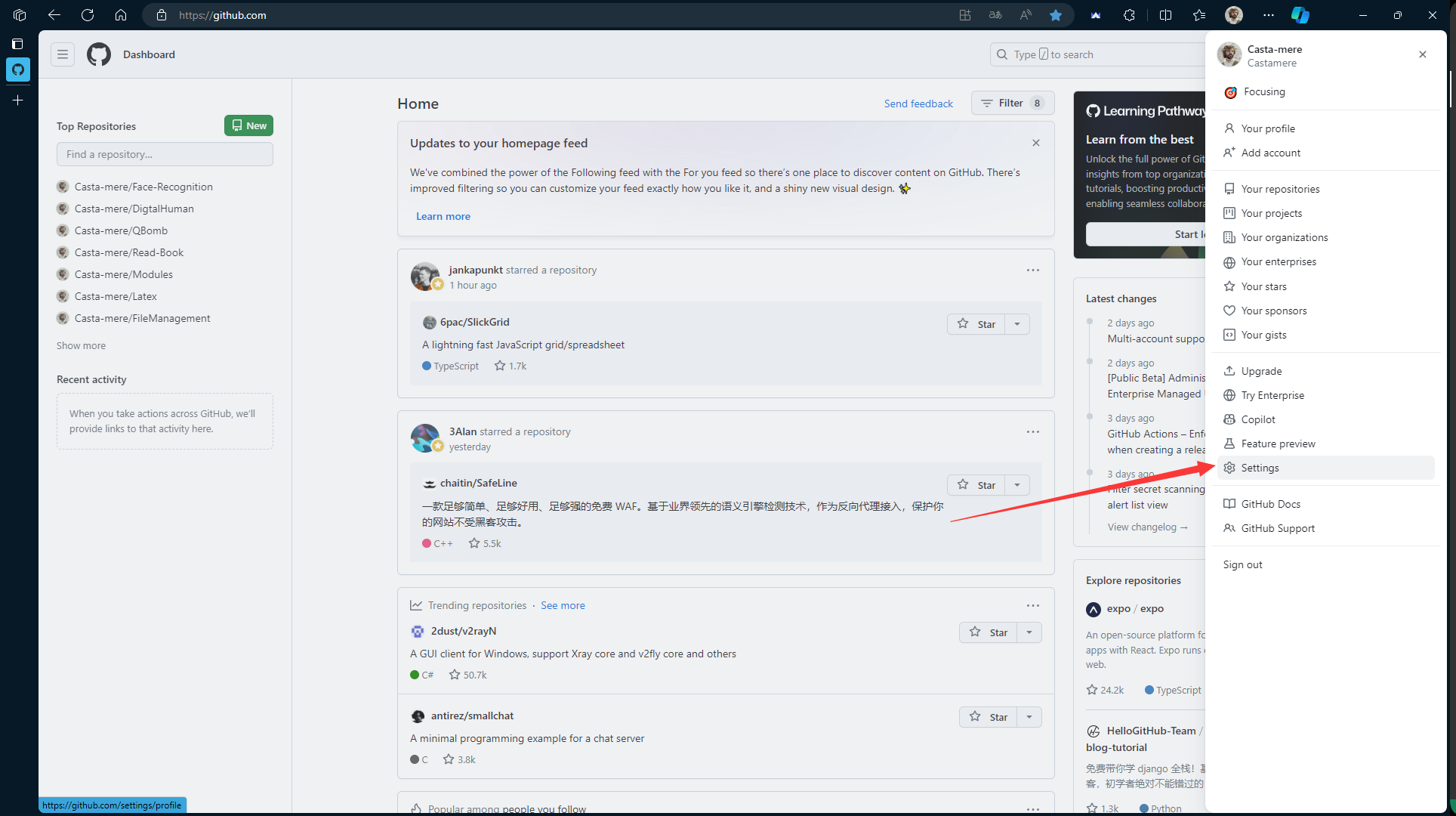Click the GitHub octocat home icon
The image size is (1456, 816).
[99, 55]
